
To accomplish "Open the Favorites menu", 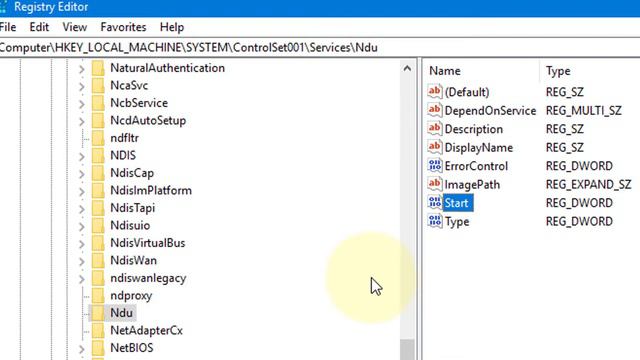I will (123, 27).
